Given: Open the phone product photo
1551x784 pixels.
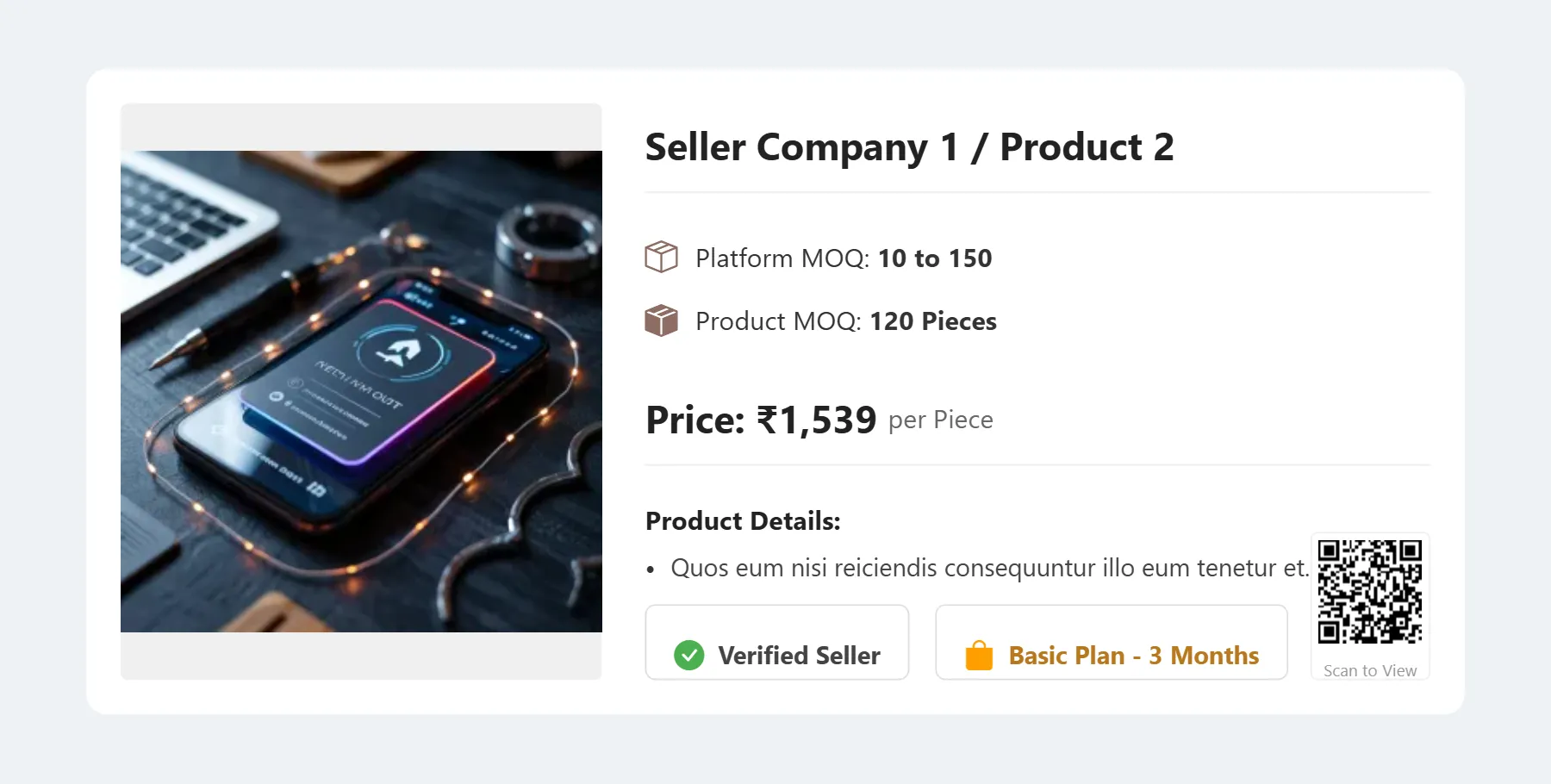Looking at the screenshot, I should [361, 391].
